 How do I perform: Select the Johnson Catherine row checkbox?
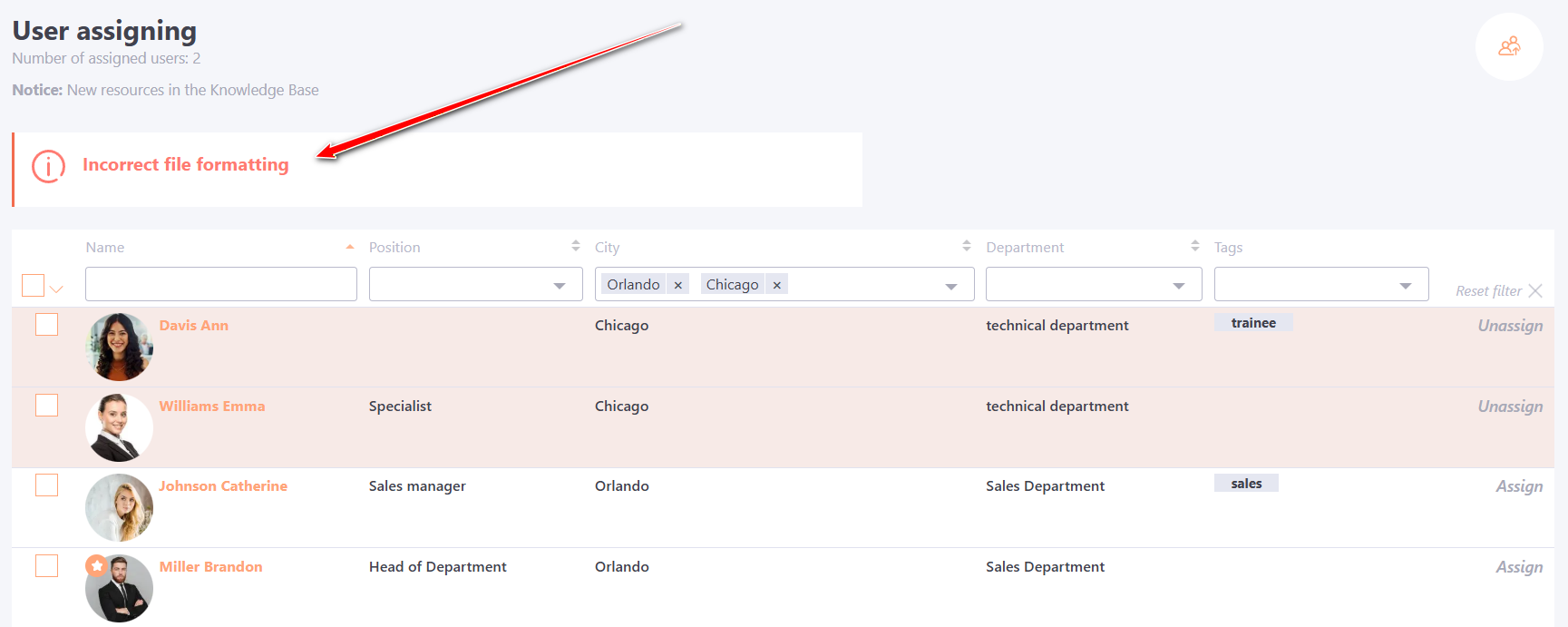46,485
